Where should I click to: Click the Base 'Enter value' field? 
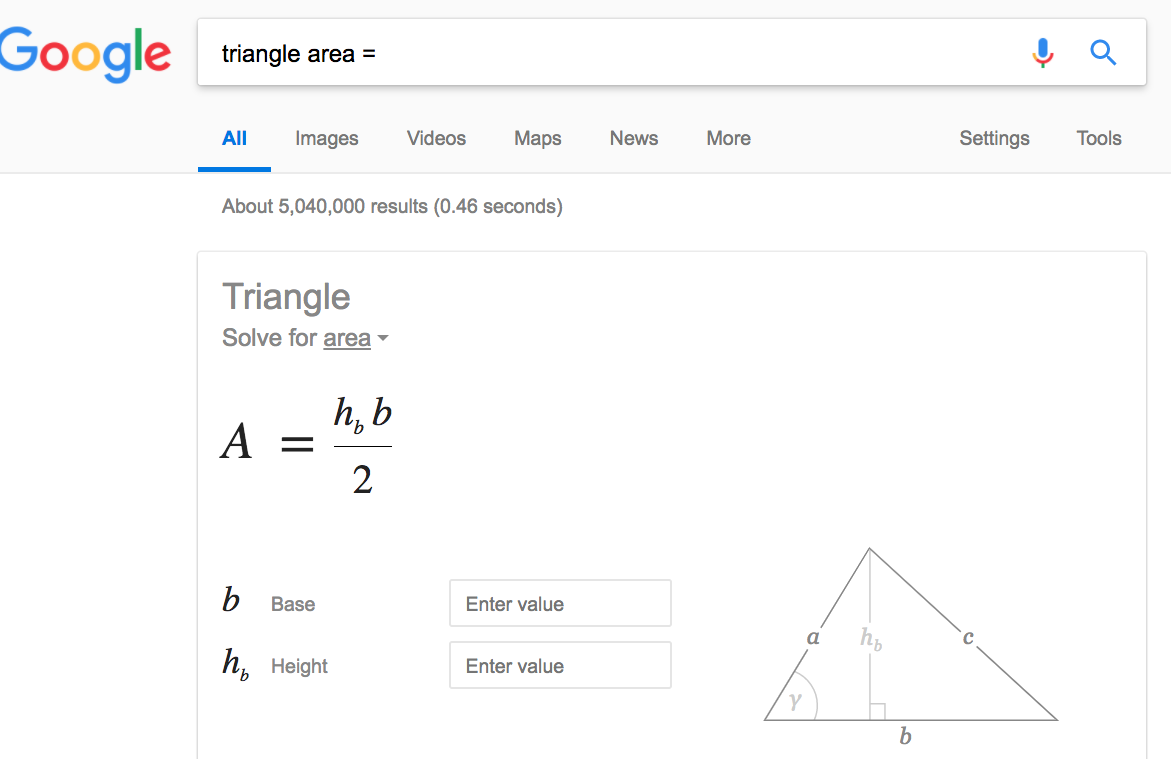[559, 603]
